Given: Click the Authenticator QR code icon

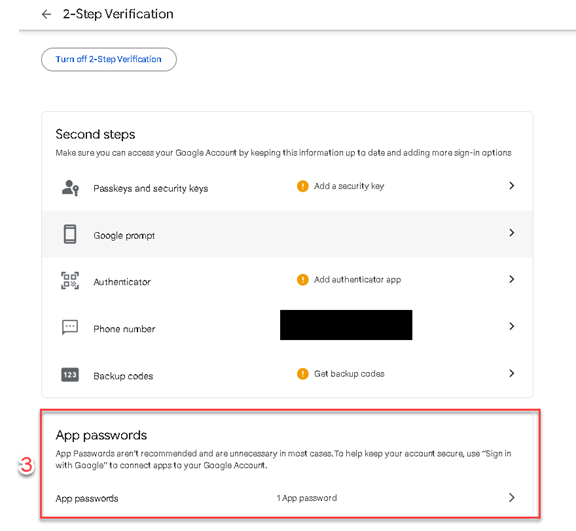Looking at the screenshot, I should 70,281.
